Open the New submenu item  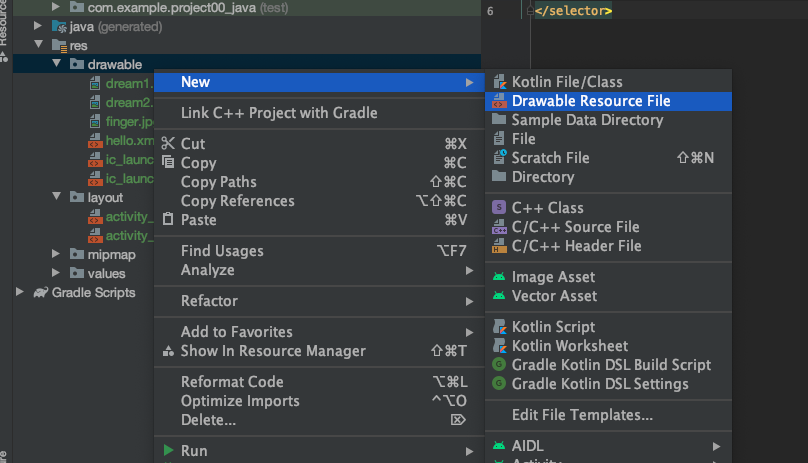(x=319, y=82)
